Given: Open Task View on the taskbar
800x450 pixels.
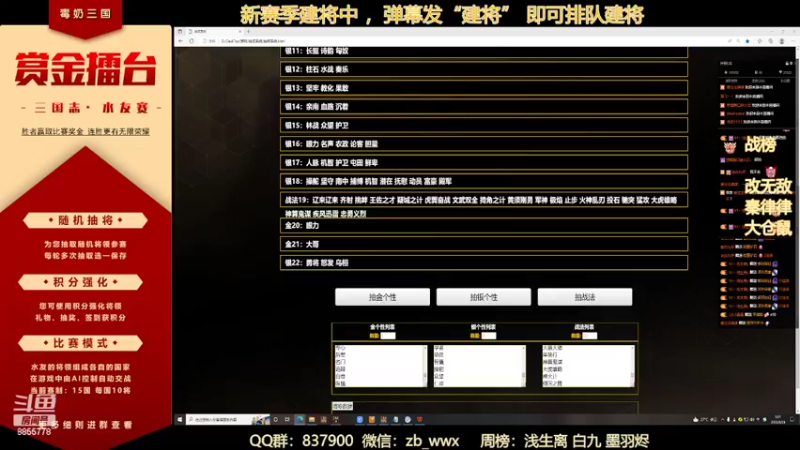Looking at the screenshot, I should [x=287, y=419].
